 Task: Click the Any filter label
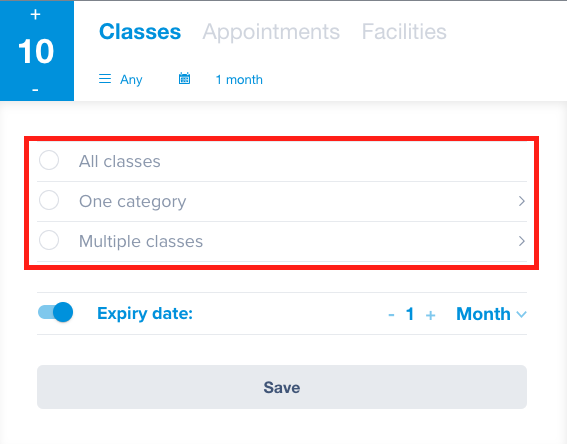[x=131, y=80]
